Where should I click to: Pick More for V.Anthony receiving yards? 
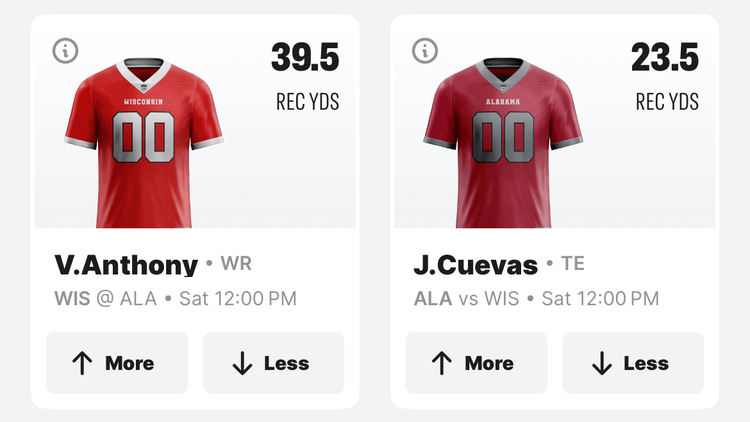[117, 363]
